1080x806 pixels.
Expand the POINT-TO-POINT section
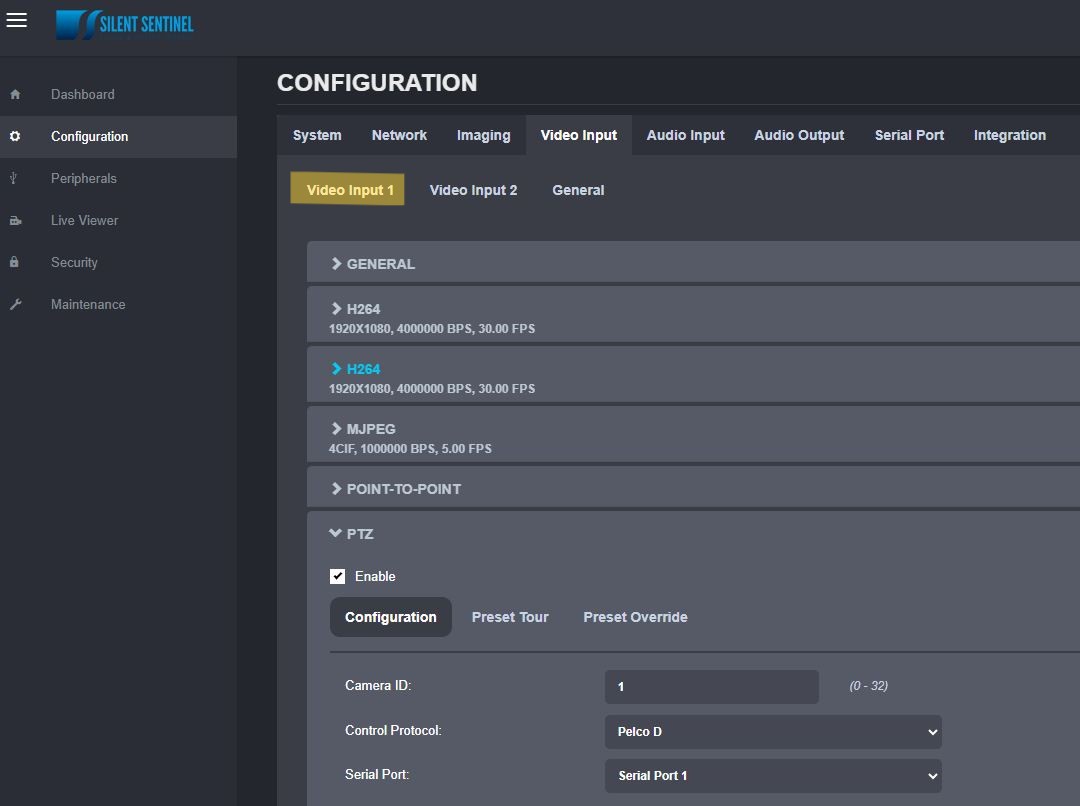(693, 488)
